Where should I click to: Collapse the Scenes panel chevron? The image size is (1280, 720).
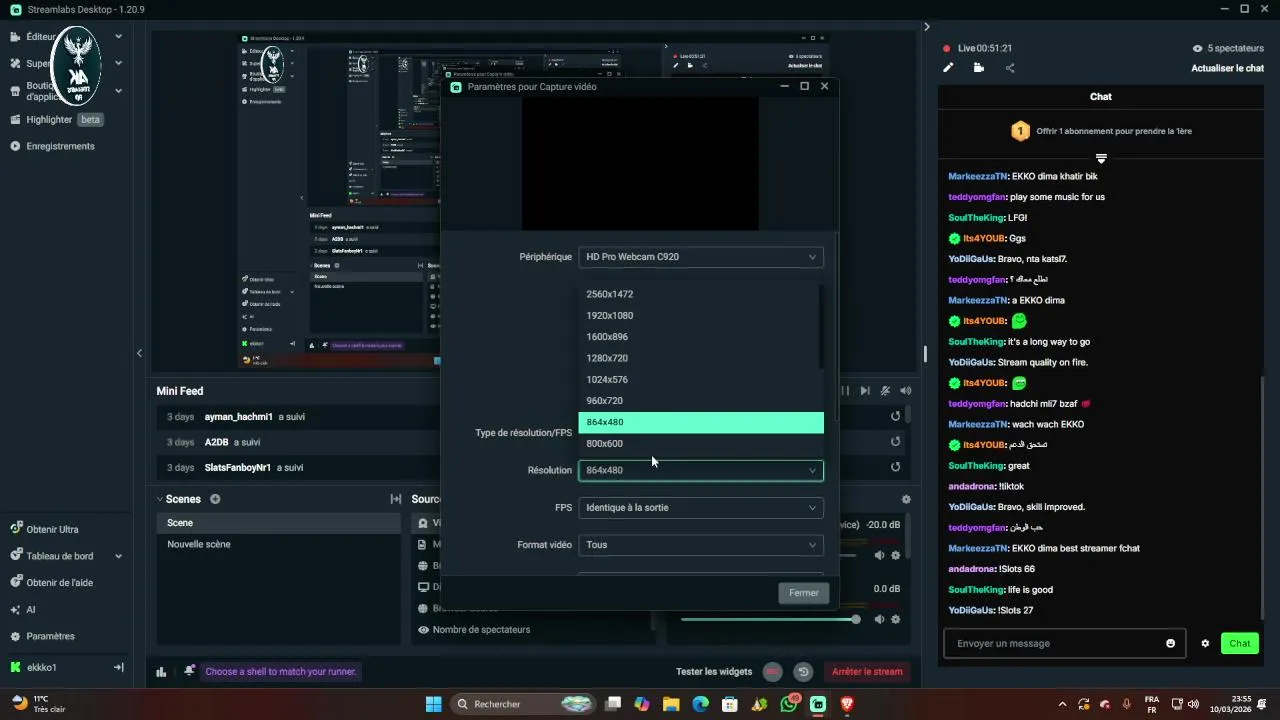160,499
